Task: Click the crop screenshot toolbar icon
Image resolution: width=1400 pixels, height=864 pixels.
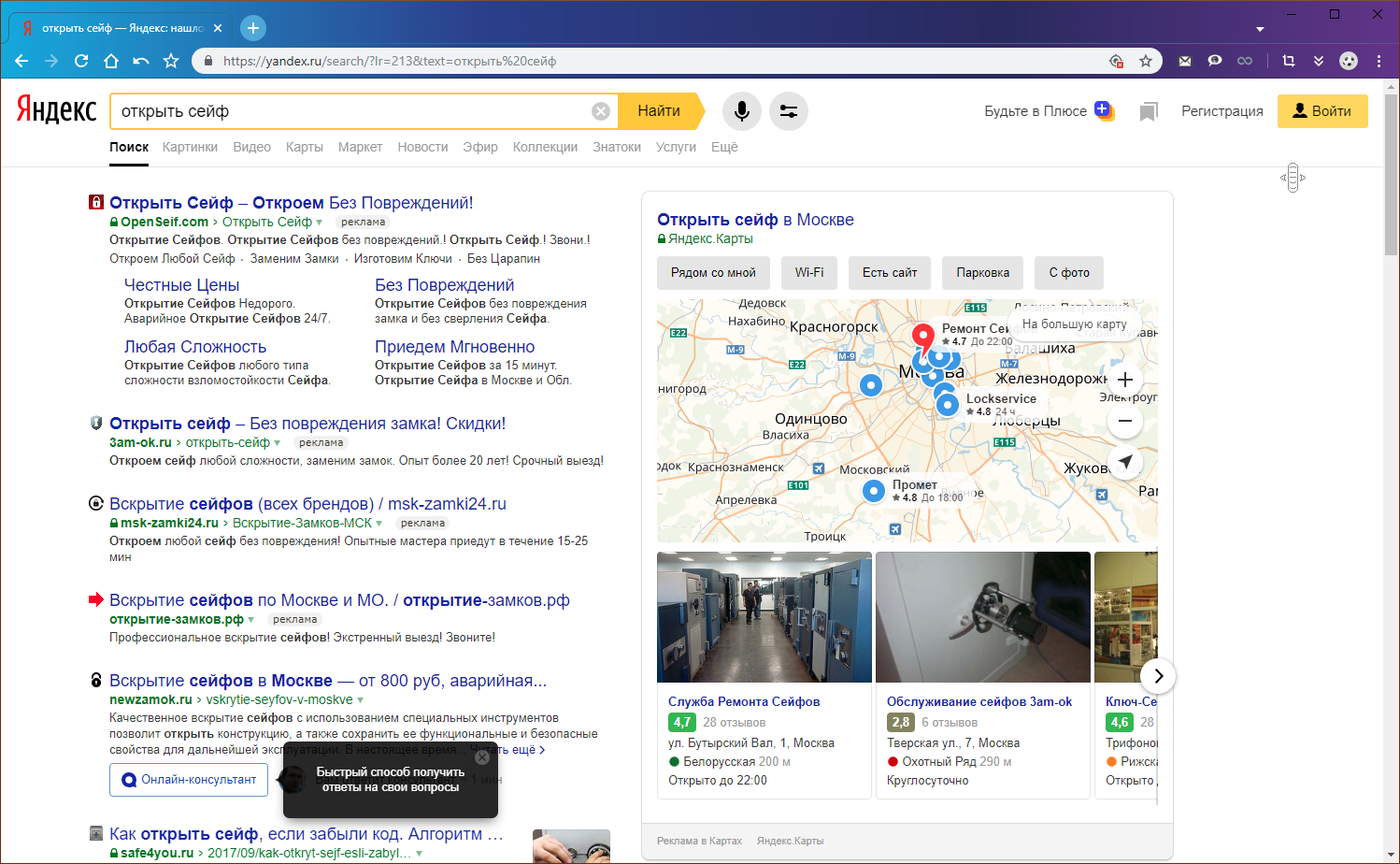Action: pyautogui.click(x=1289, y=61)
